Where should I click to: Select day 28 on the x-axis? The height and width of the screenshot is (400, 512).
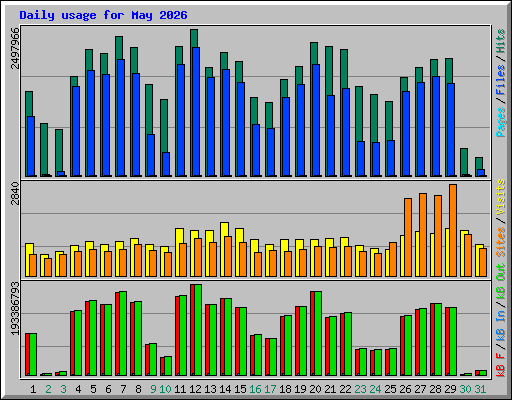(x=435, y=389)
